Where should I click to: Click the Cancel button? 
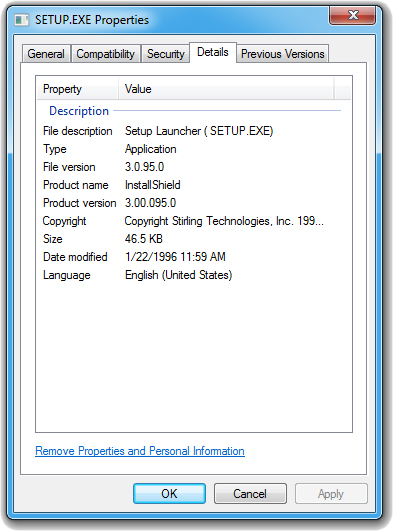(x=250, y=494)
